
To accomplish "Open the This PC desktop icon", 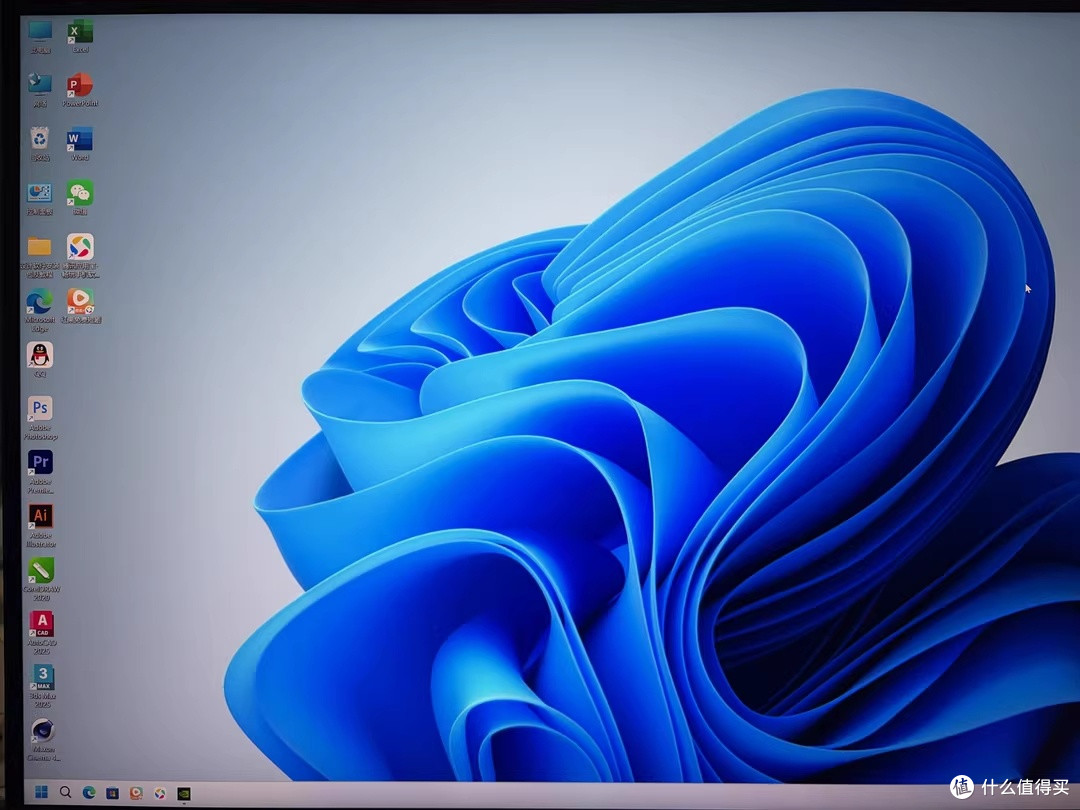I will 40,32.
